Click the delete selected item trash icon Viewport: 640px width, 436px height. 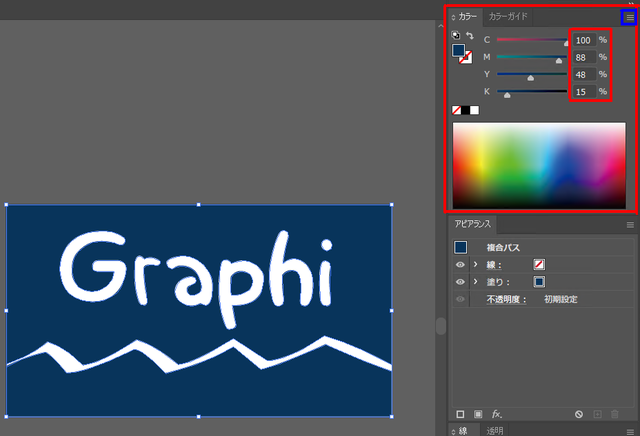[x=615, y=414]
